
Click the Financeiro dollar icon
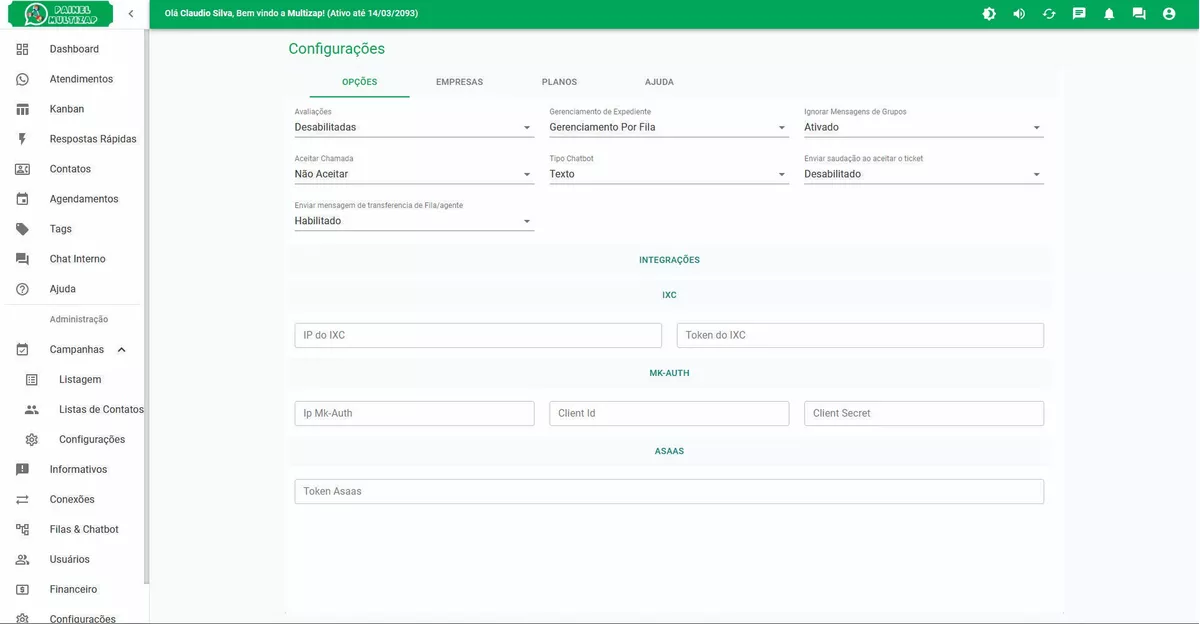pyautogui.click(x=22, y=590)
